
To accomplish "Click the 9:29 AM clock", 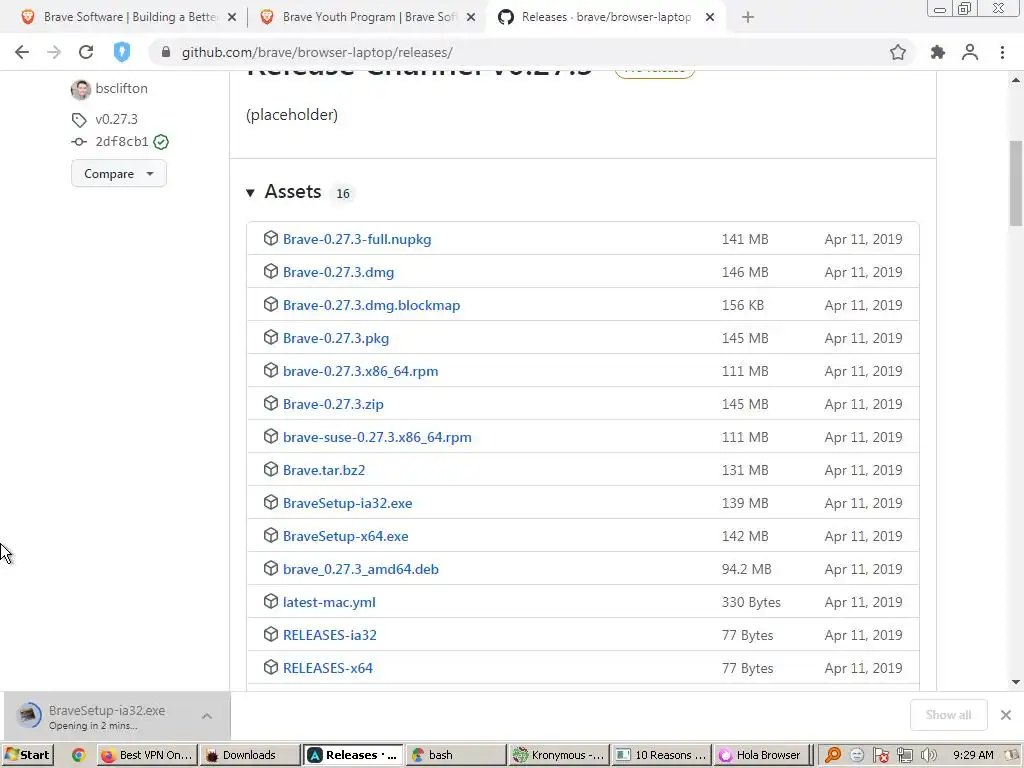I will (x=973, y=755).
